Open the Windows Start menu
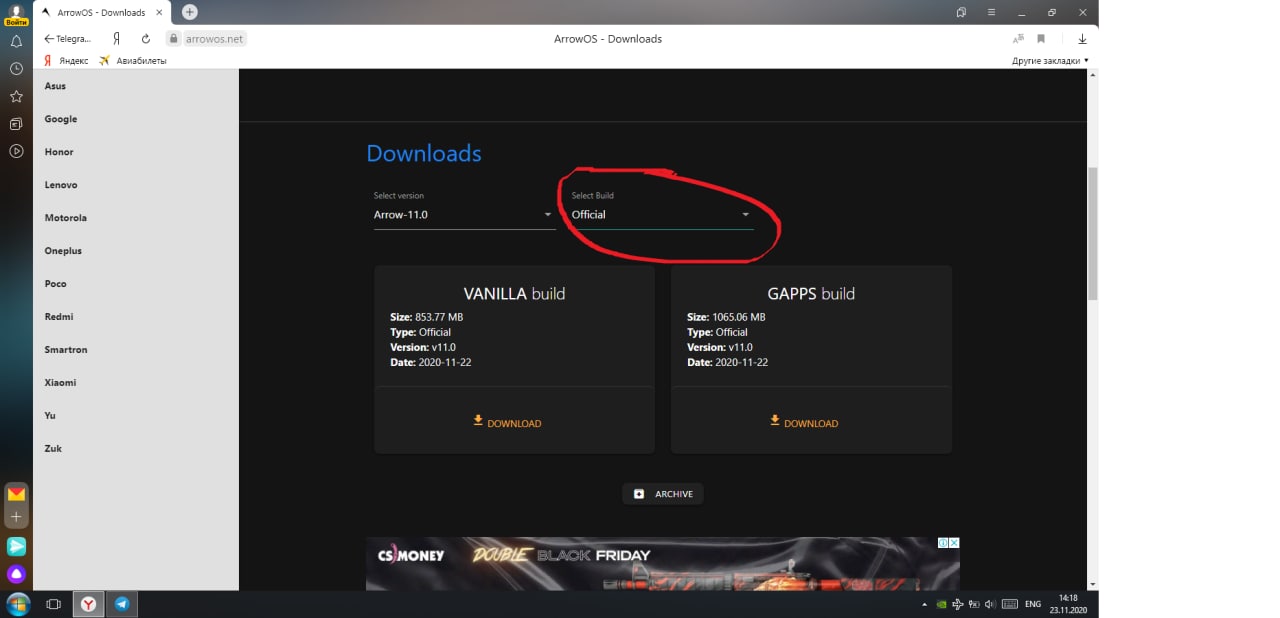Screen dimensions: 1280x618 coord(19,604)
